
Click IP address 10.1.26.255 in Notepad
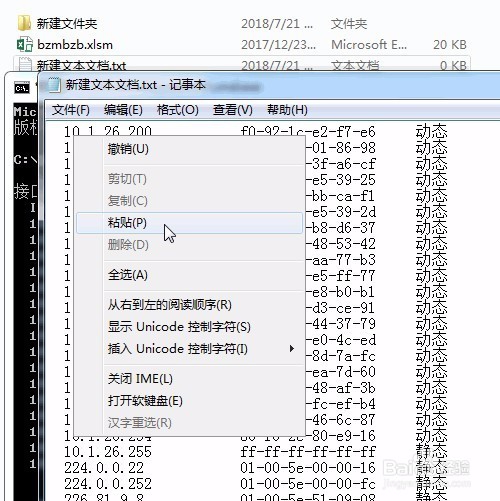108,452
